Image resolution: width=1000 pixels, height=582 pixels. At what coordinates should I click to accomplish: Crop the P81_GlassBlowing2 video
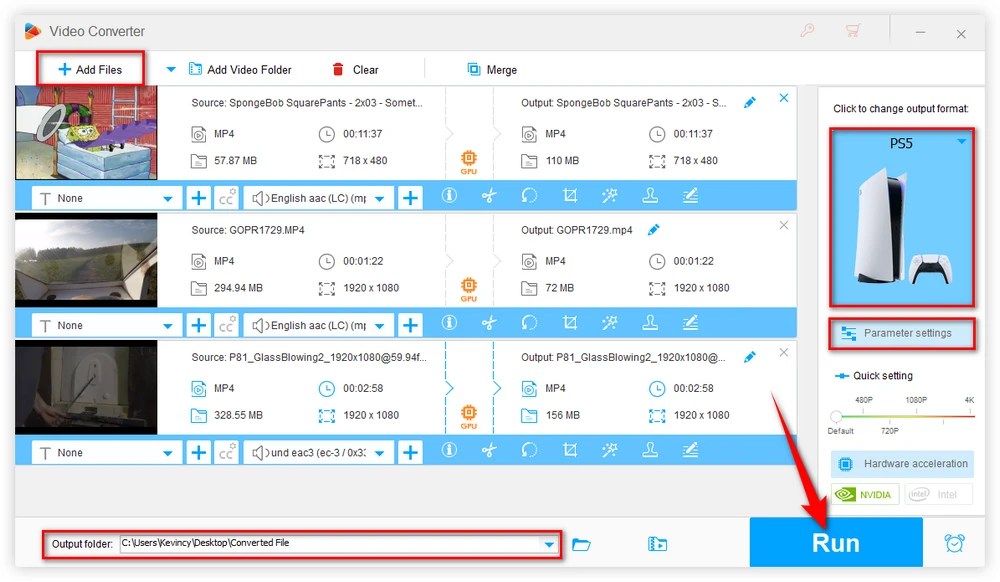click(570, 450)
